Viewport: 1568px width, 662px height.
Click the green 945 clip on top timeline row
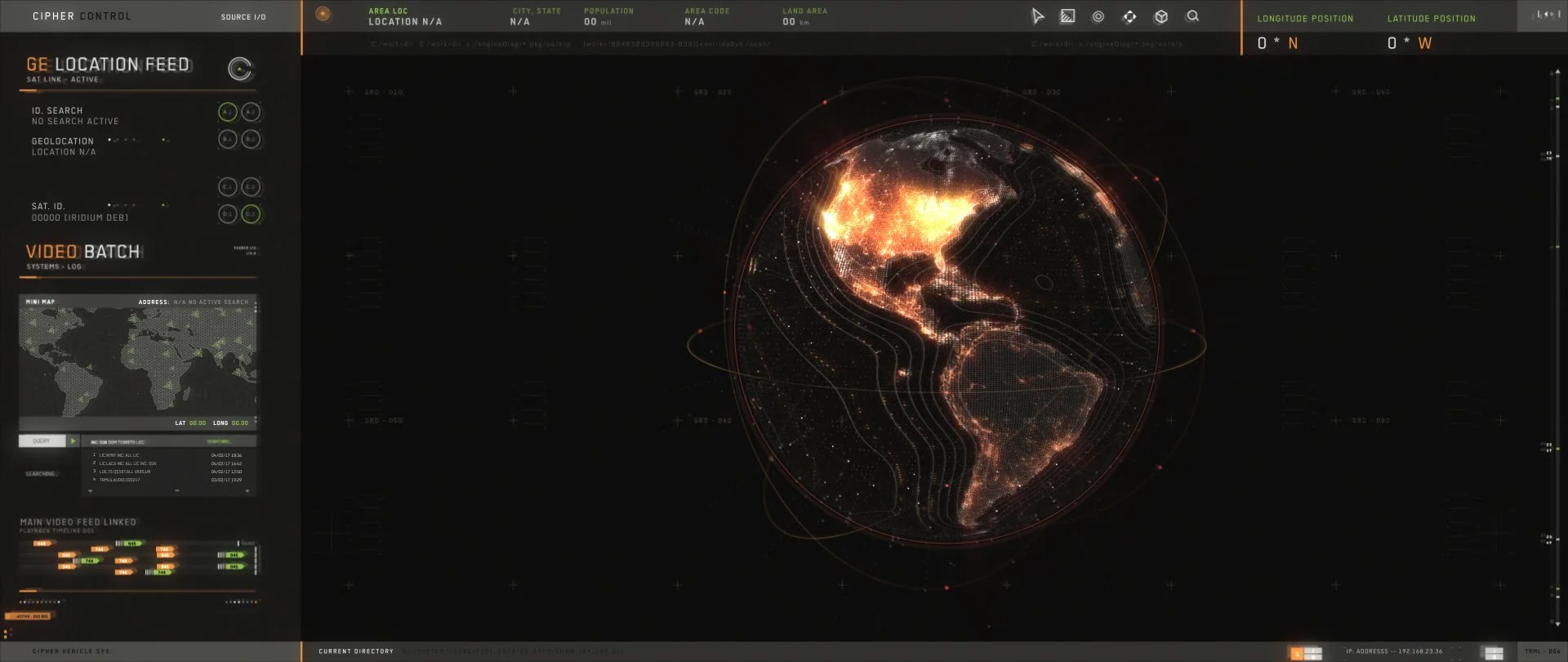pyautogui.click(x=130, y=543)
